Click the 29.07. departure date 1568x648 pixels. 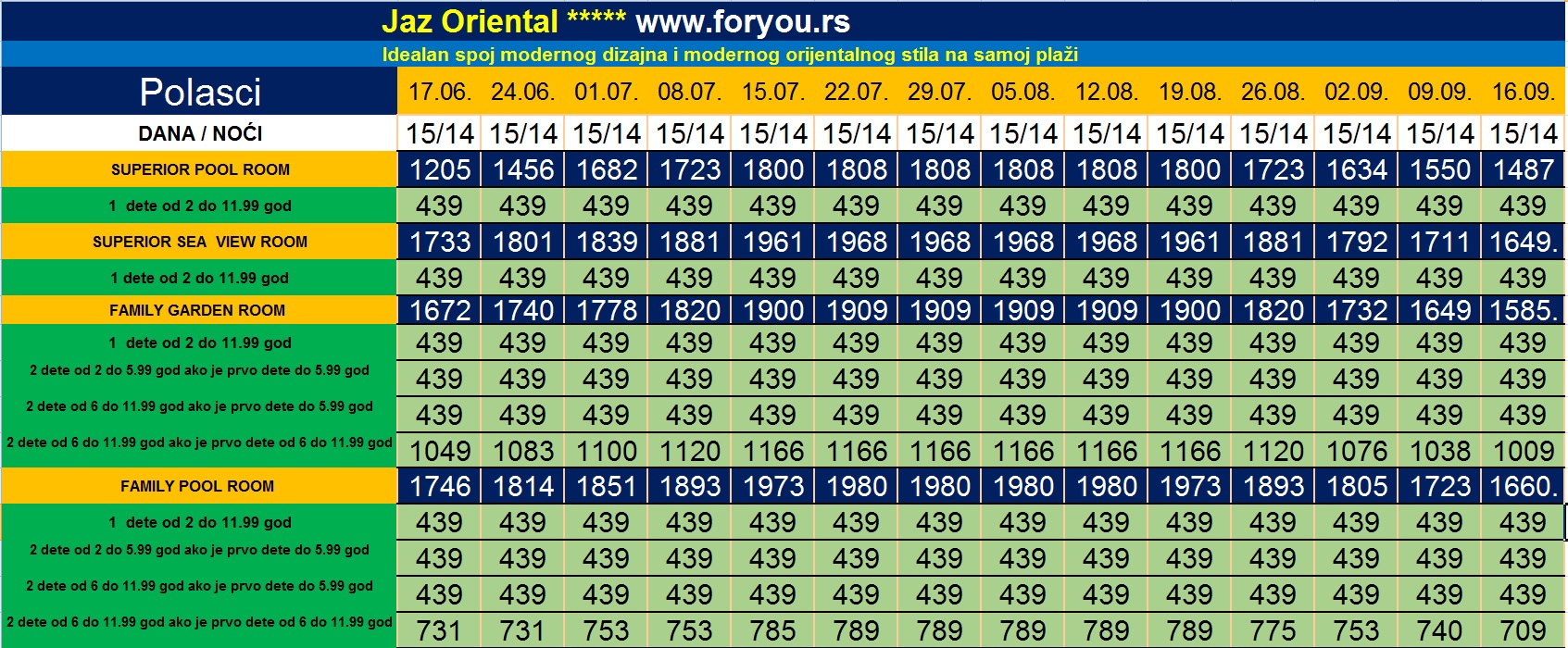click(x=940, y=92)
